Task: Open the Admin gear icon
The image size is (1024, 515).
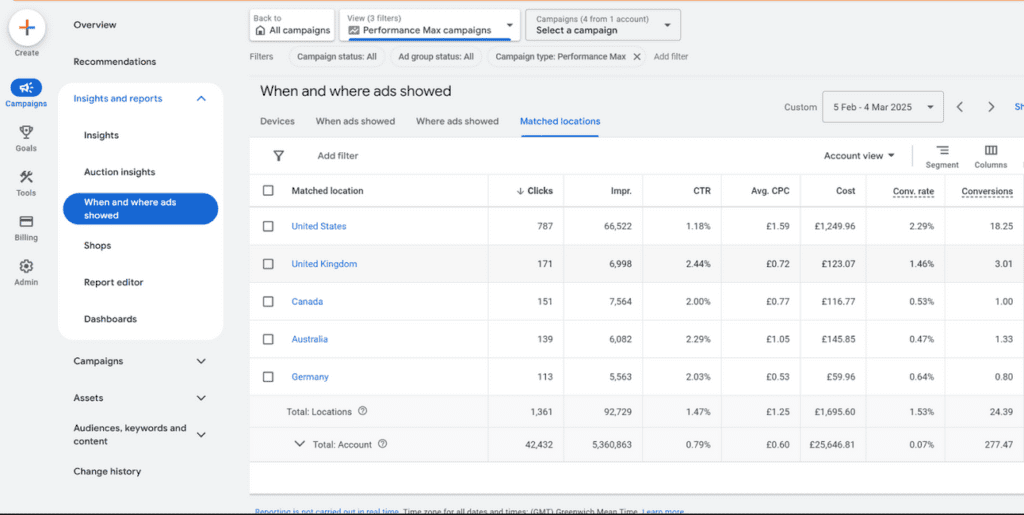Action: [x=26, y=266]
